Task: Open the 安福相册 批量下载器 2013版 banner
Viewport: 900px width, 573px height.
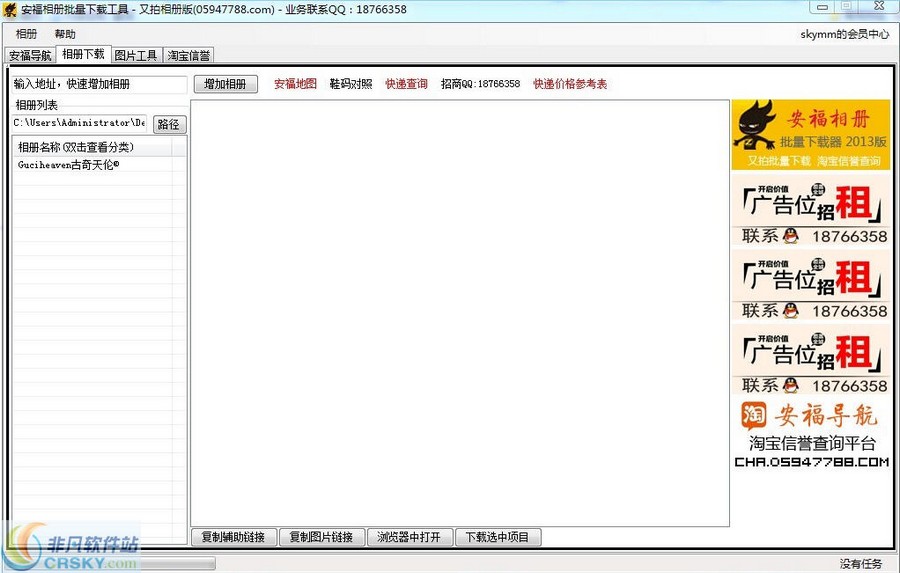Action: (810, 134)
